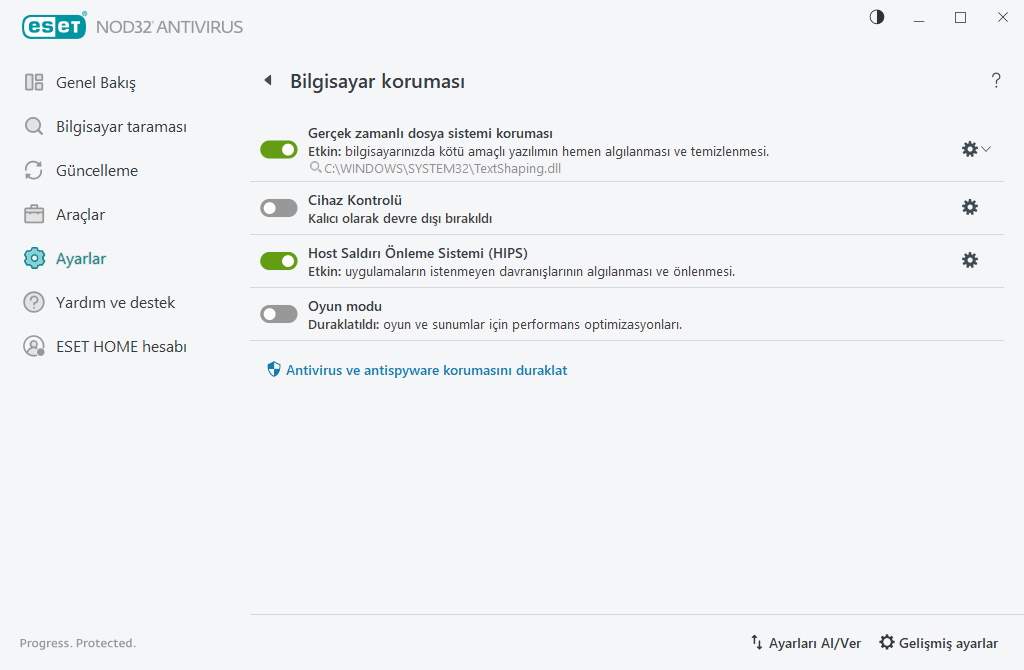Click Host Saldırı Önleme Sistemi (HIPS) title
Viewport: 1024px width, 670px height.
pyautogui.click(x=418, y=253)
